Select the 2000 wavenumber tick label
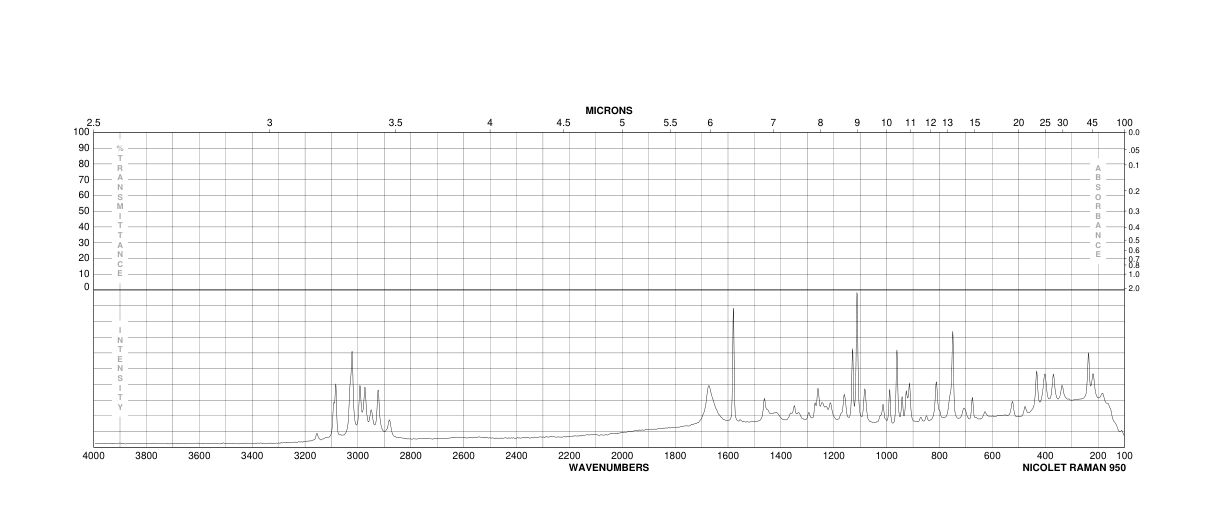The image size is (1224, 528). tap(622, 456)
